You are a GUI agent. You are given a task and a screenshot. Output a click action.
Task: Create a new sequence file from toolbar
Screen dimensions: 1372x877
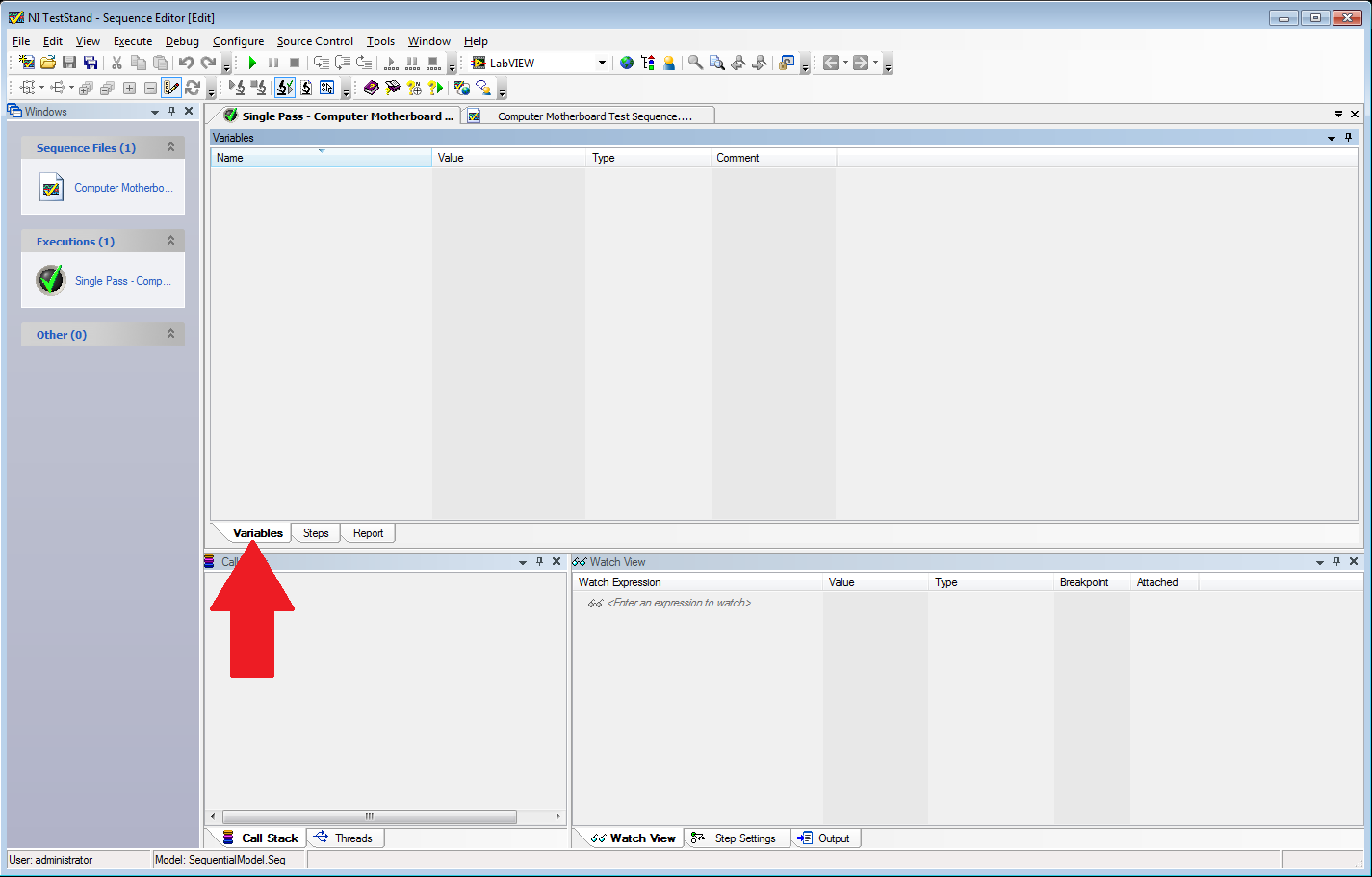click(x=27, y=63)
